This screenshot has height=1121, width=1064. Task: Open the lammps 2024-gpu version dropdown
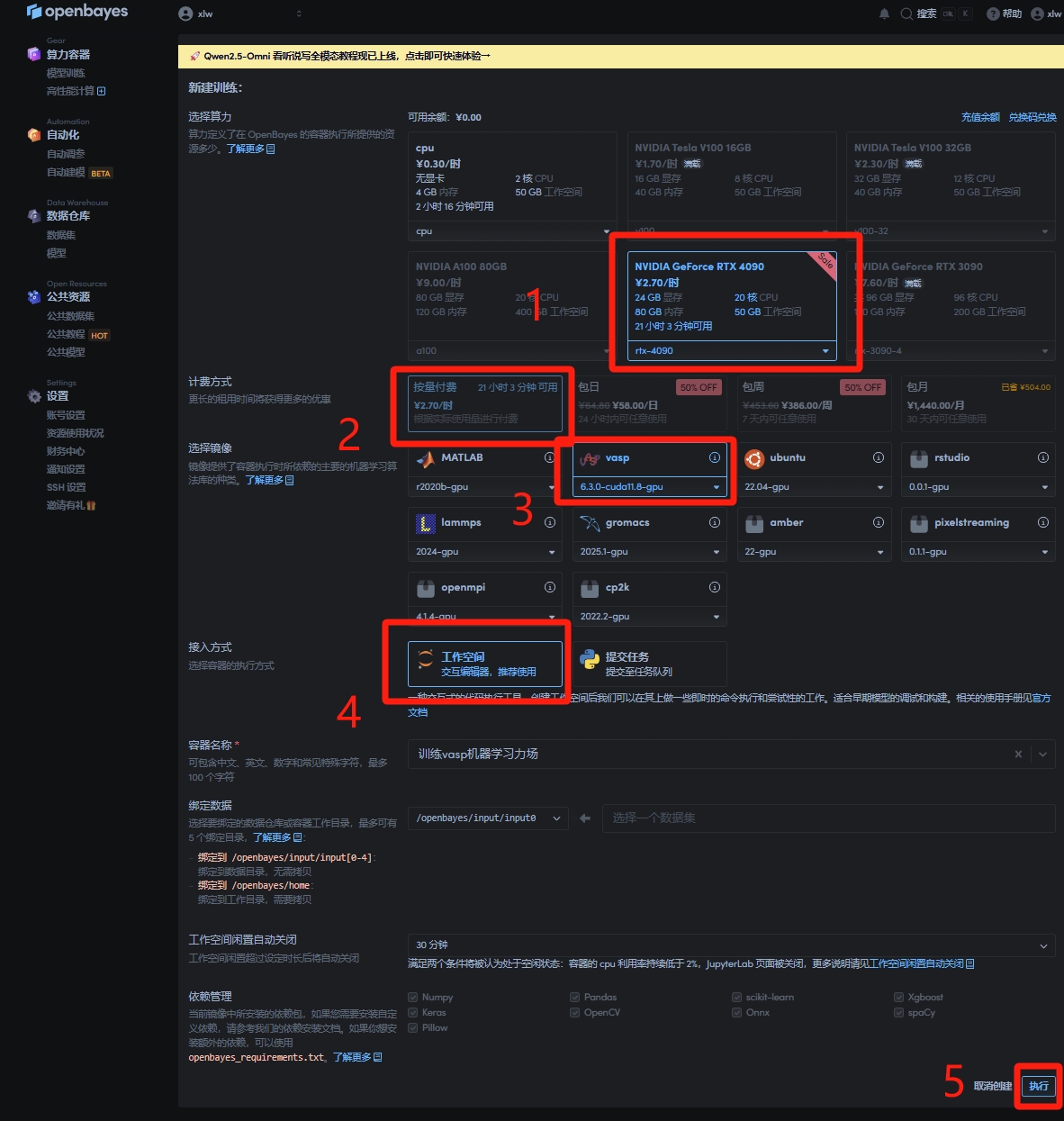click(x=485, y=552)
